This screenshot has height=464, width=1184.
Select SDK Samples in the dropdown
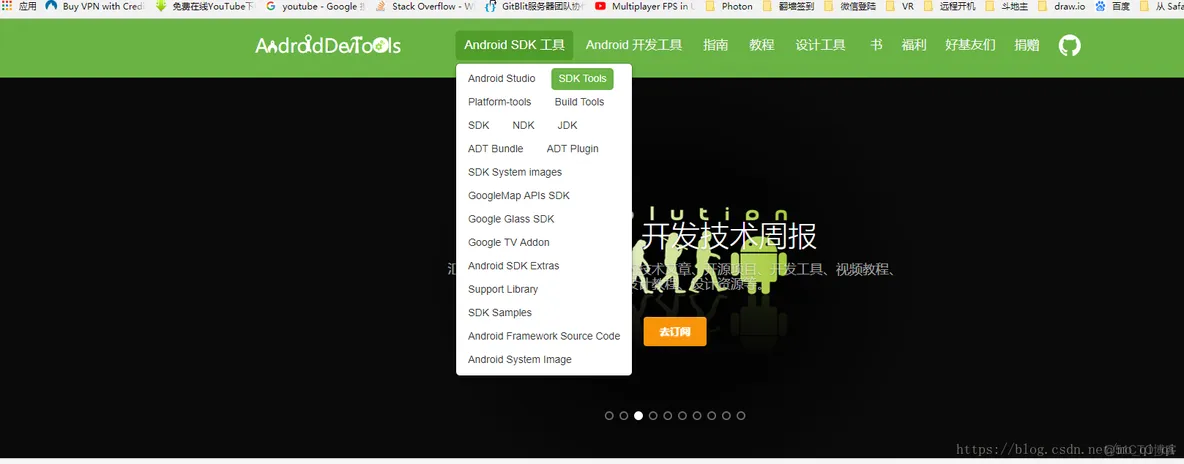point(500,313)
